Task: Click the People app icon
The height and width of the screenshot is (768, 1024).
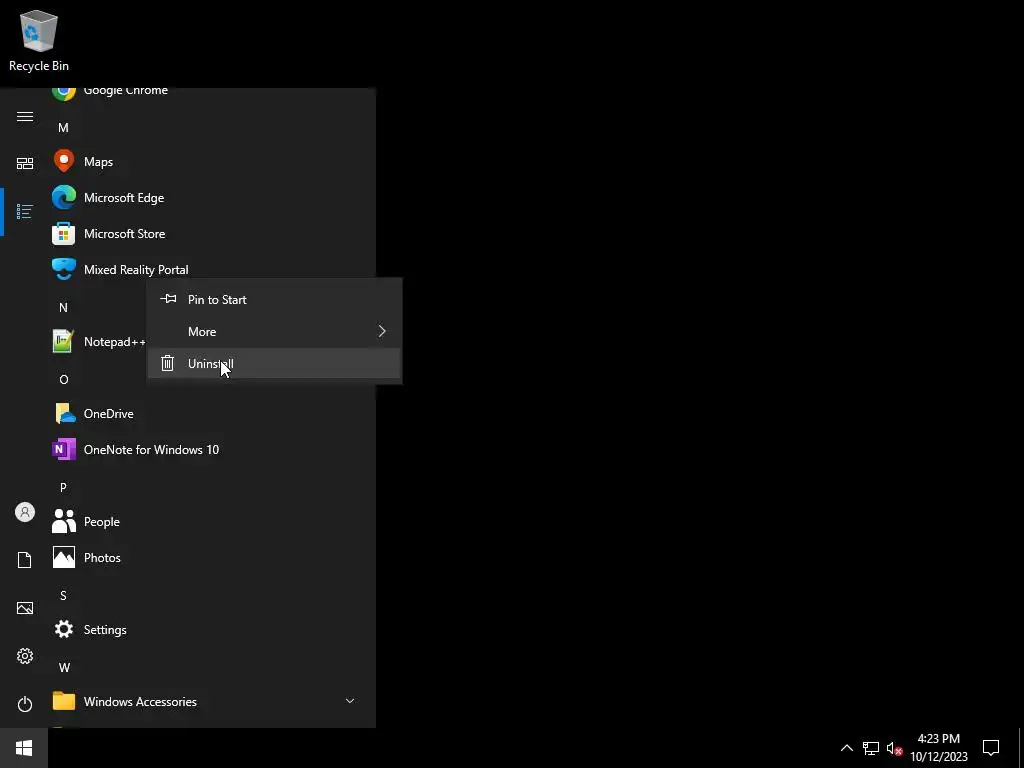Action: [63, 521]
